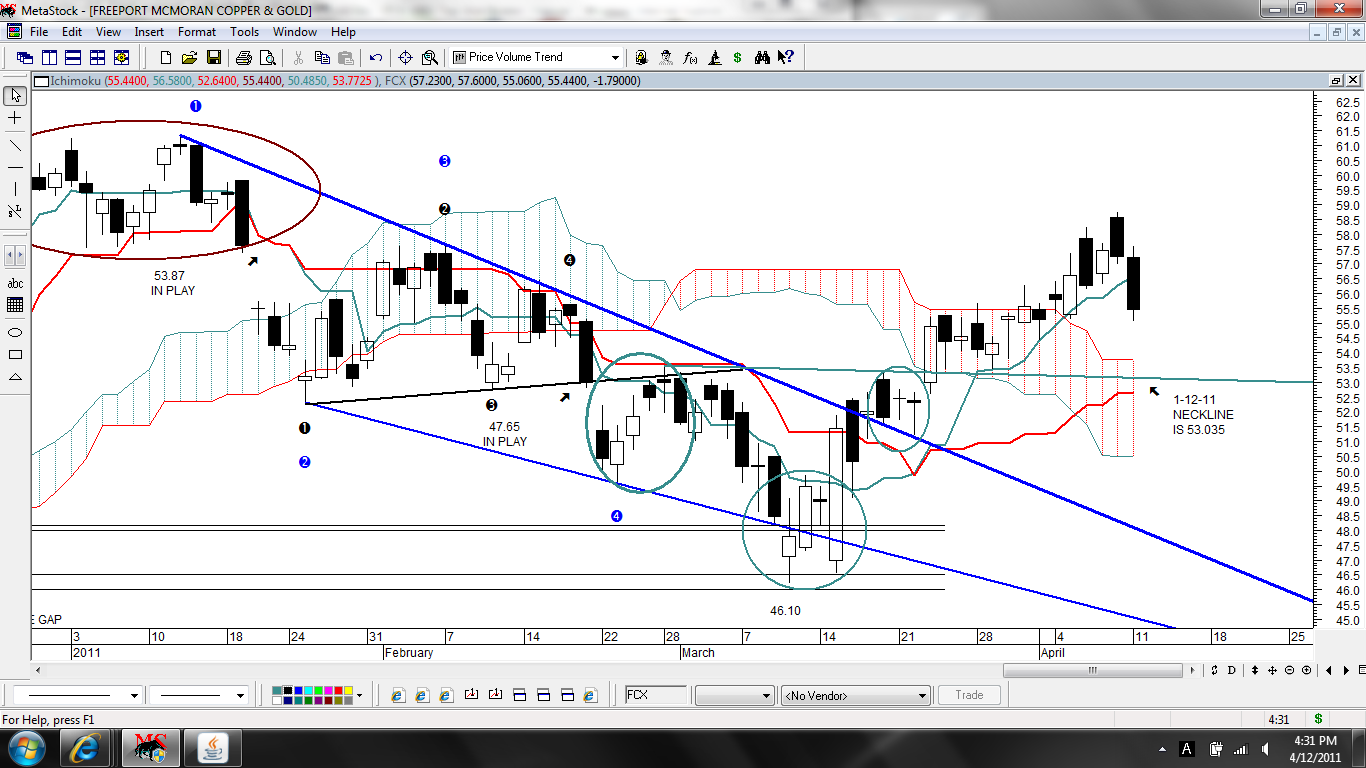The width and height of the screenshot is (1366, 768).
Task: Activate the pointer selection tool
Action: coord(13,96)
